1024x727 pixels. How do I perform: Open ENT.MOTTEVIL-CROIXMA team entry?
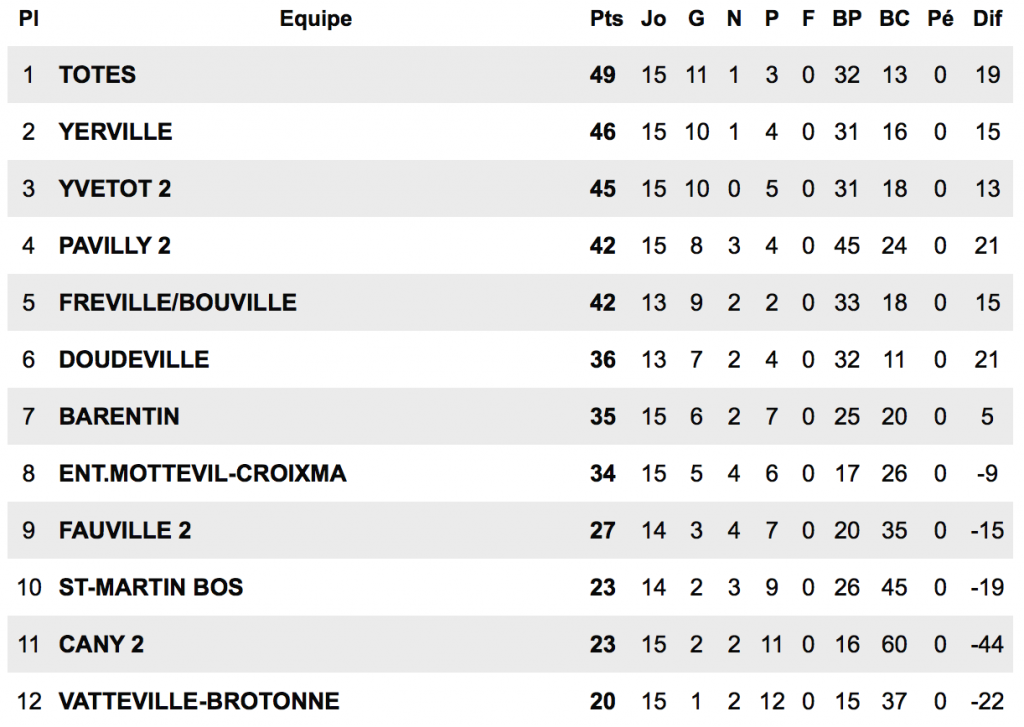(202, 473)
